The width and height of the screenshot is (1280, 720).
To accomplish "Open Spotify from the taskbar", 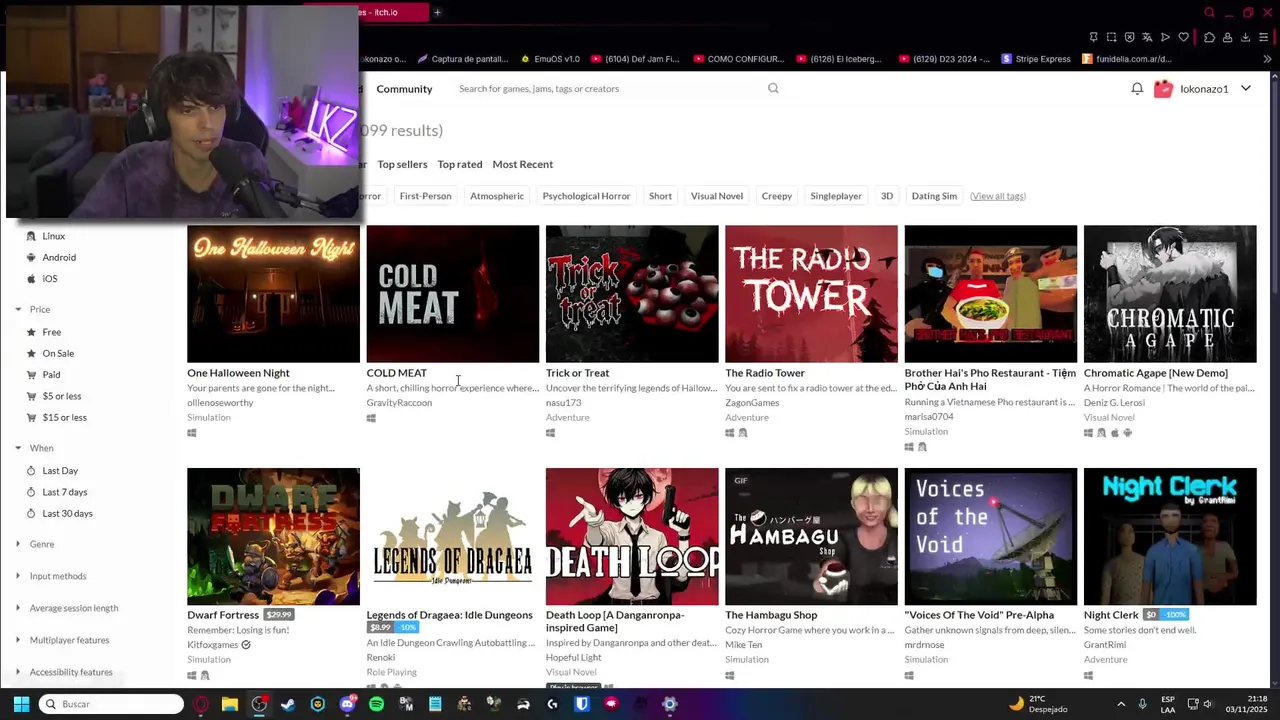I will click(x=376, y=704).
